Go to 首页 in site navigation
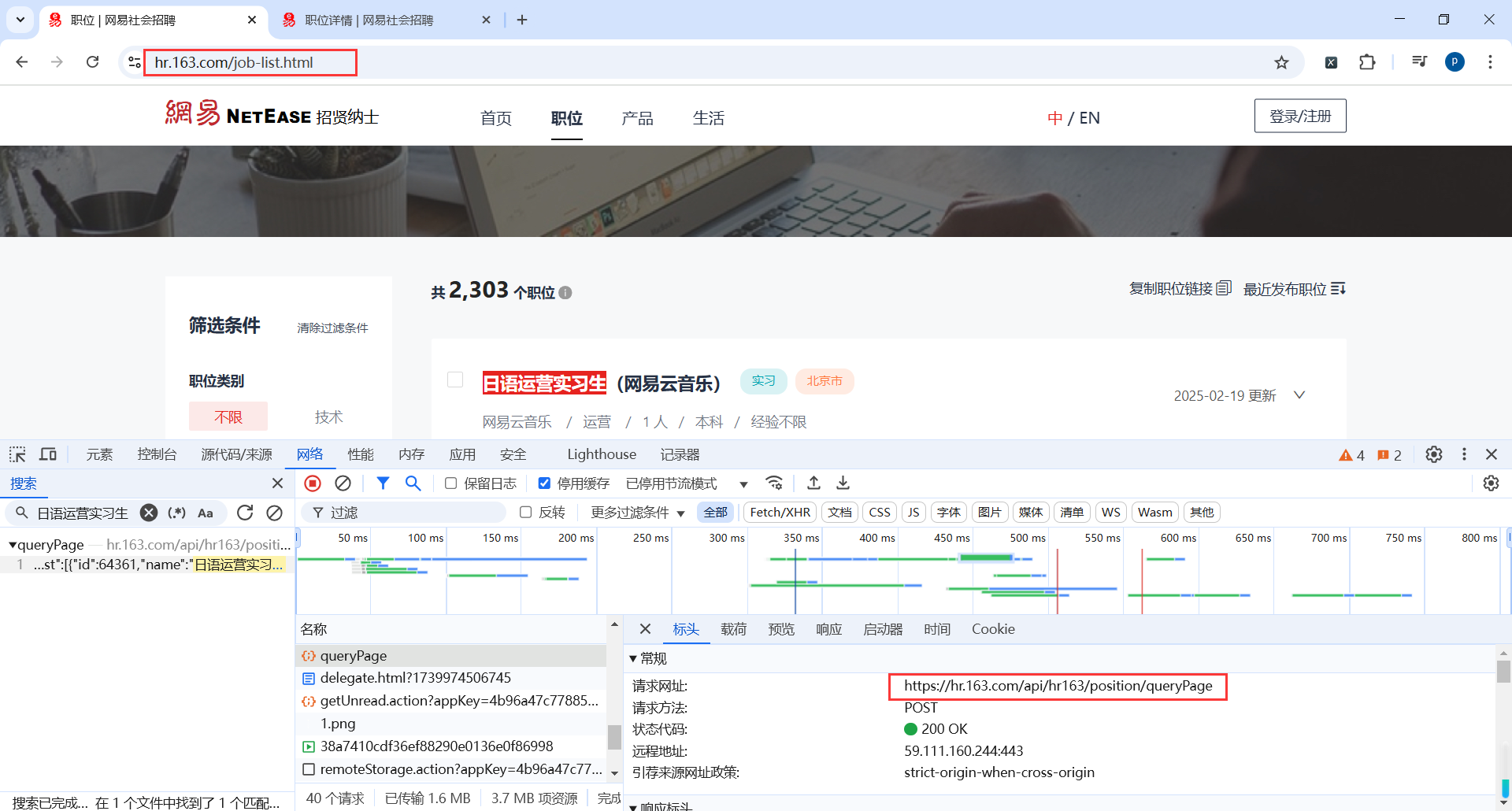 coord(496,118)
